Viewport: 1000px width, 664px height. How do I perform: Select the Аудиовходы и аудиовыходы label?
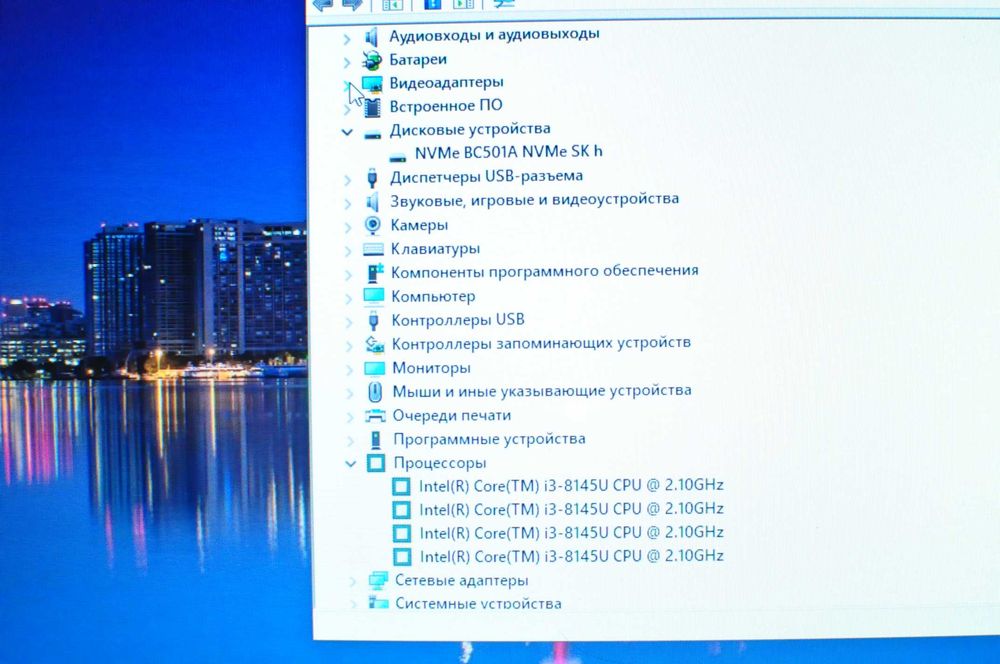click(x=494, y=34)
